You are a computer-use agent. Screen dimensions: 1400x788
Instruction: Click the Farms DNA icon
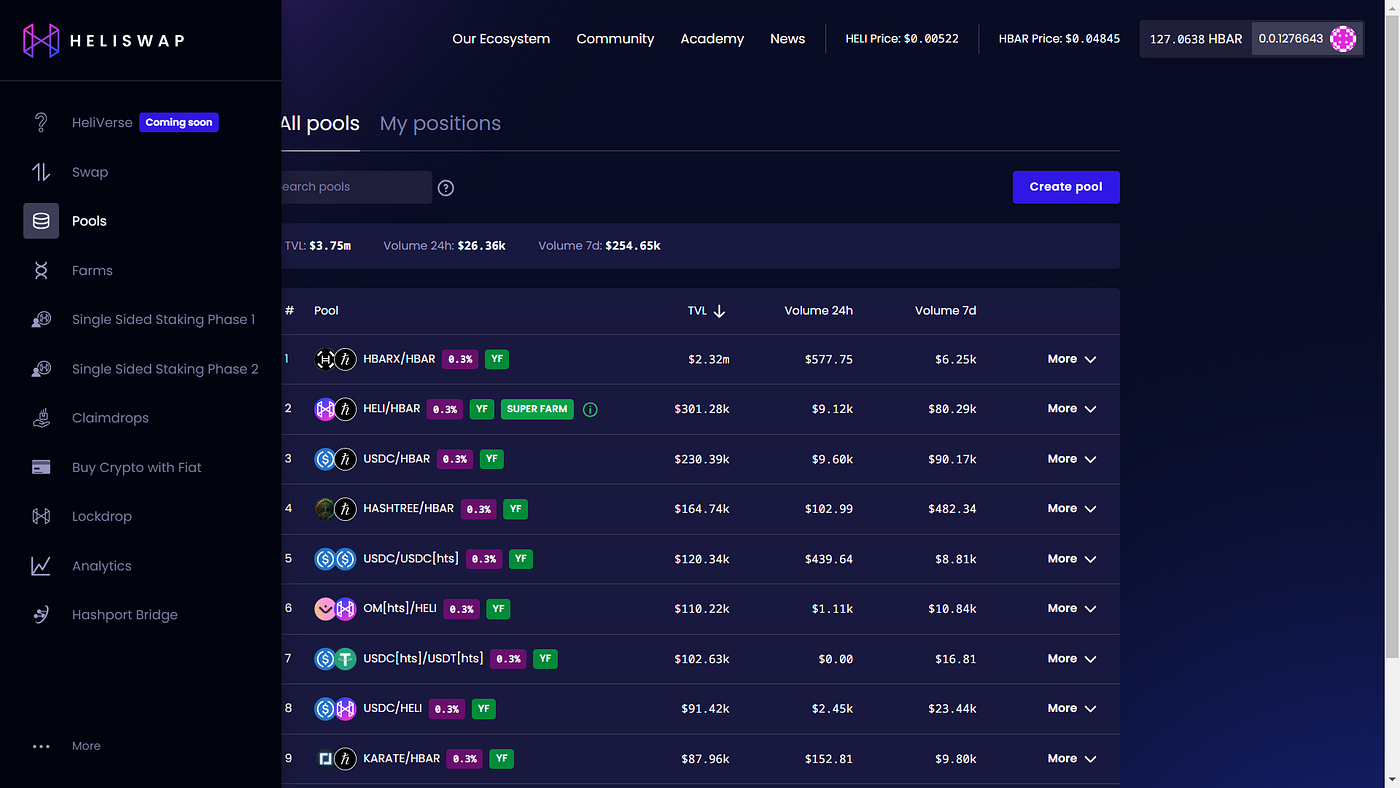coord(41,270)
